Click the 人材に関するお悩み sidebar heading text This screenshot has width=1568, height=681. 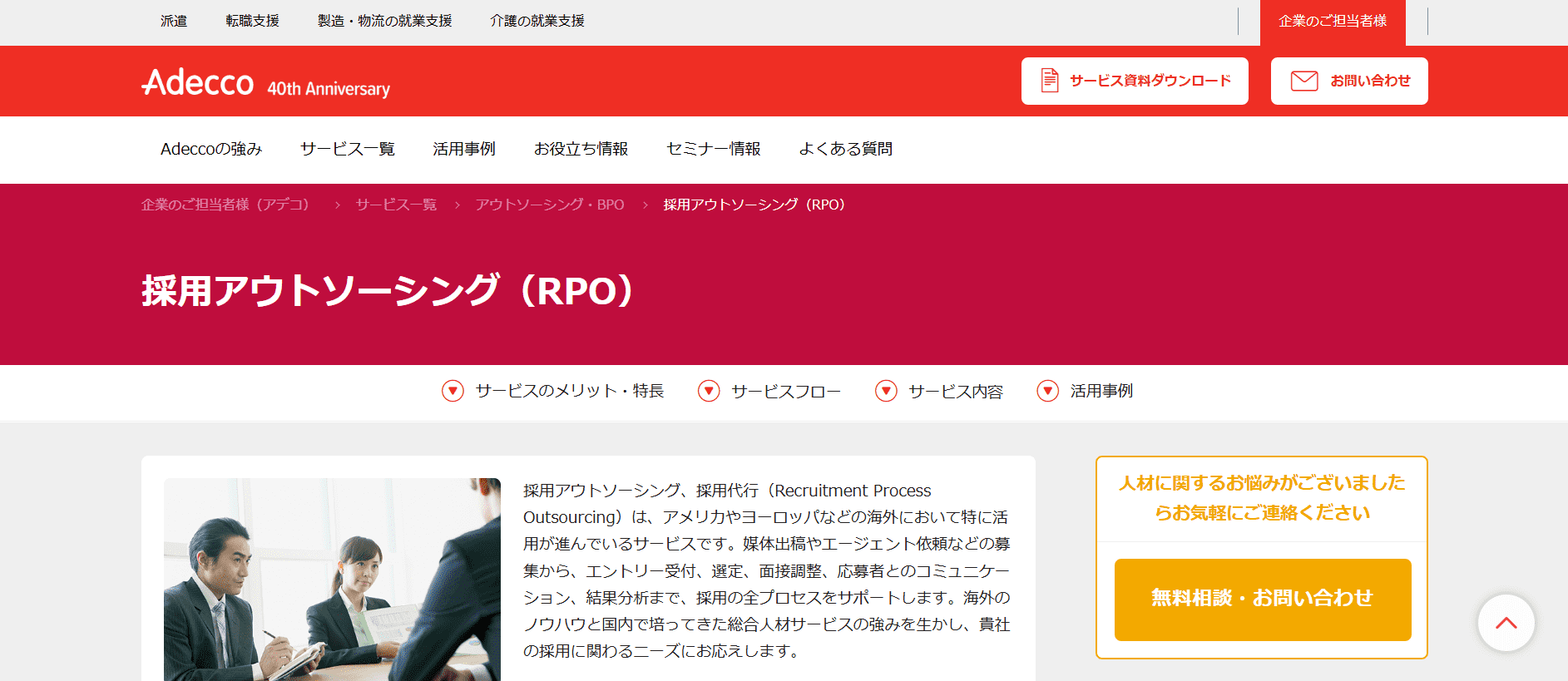pos(1262,497)
